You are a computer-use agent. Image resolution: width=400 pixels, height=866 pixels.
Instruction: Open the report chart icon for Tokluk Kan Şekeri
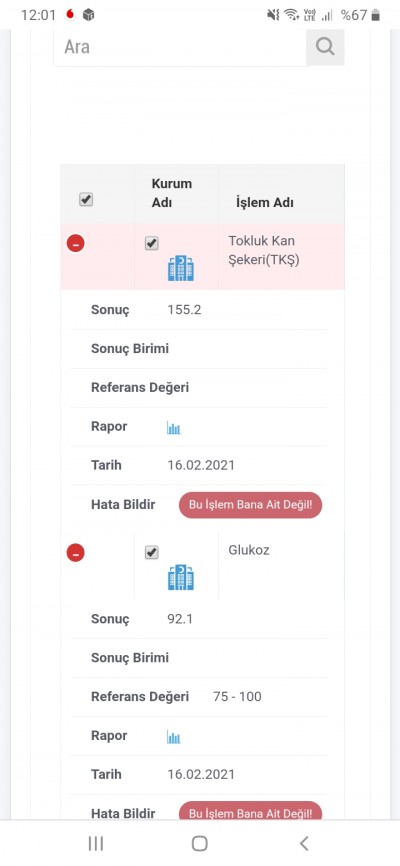174,427
